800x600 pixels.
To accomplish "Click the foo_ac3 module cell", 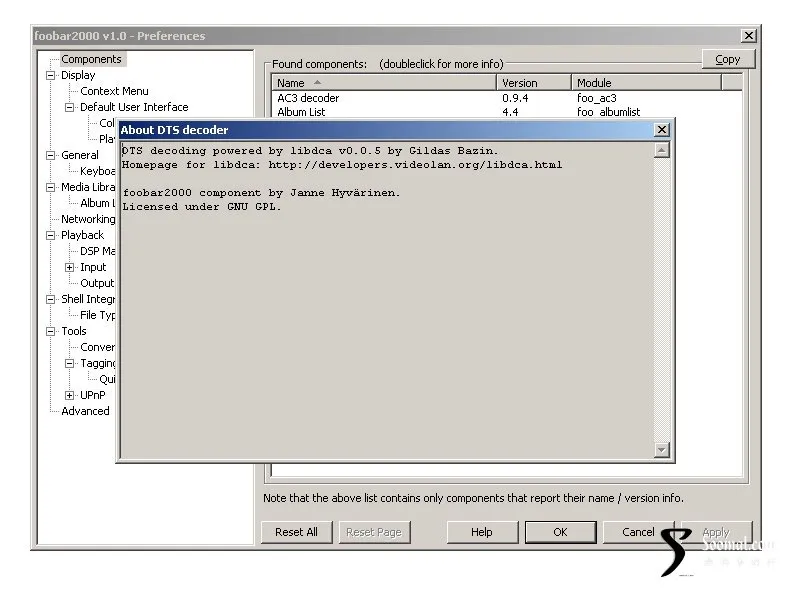I will click(x=596, y=98).
